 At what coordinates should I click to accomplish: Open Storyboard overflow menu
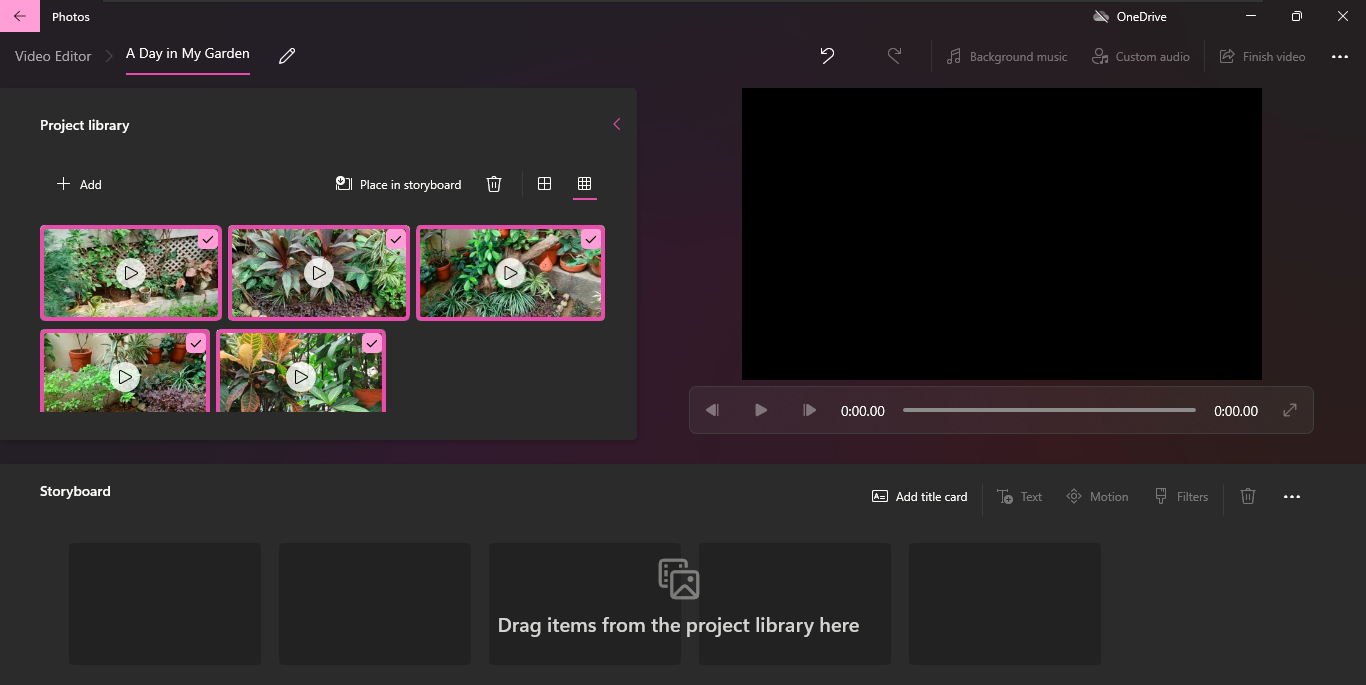coord(1292,496)
